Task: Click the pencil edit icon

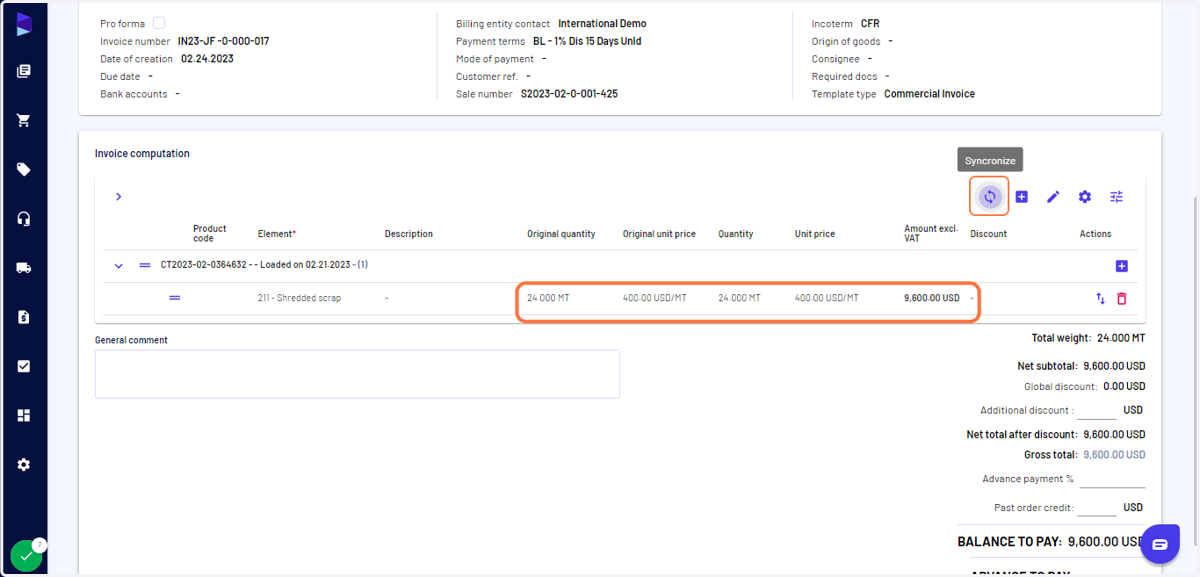Action: [x=1053, y=197]
